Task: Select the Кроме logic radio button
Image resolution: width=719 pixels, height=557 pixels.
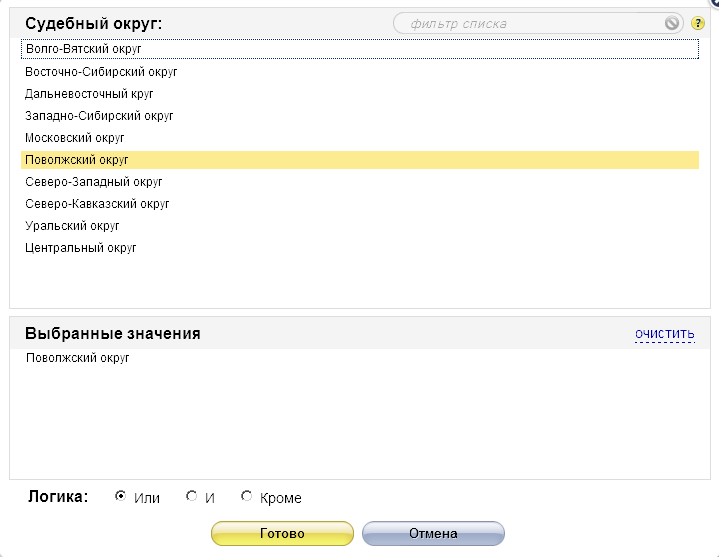Action: click(246, 496)
